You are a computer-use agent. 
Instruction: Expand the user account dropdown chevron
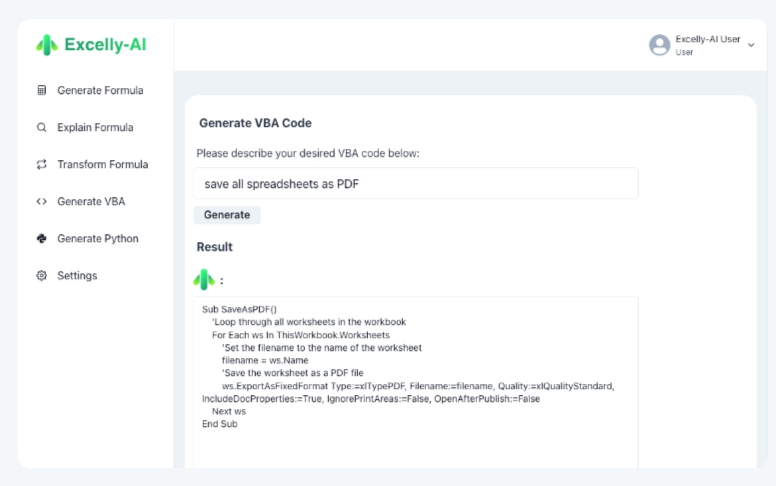coord(751,45)
